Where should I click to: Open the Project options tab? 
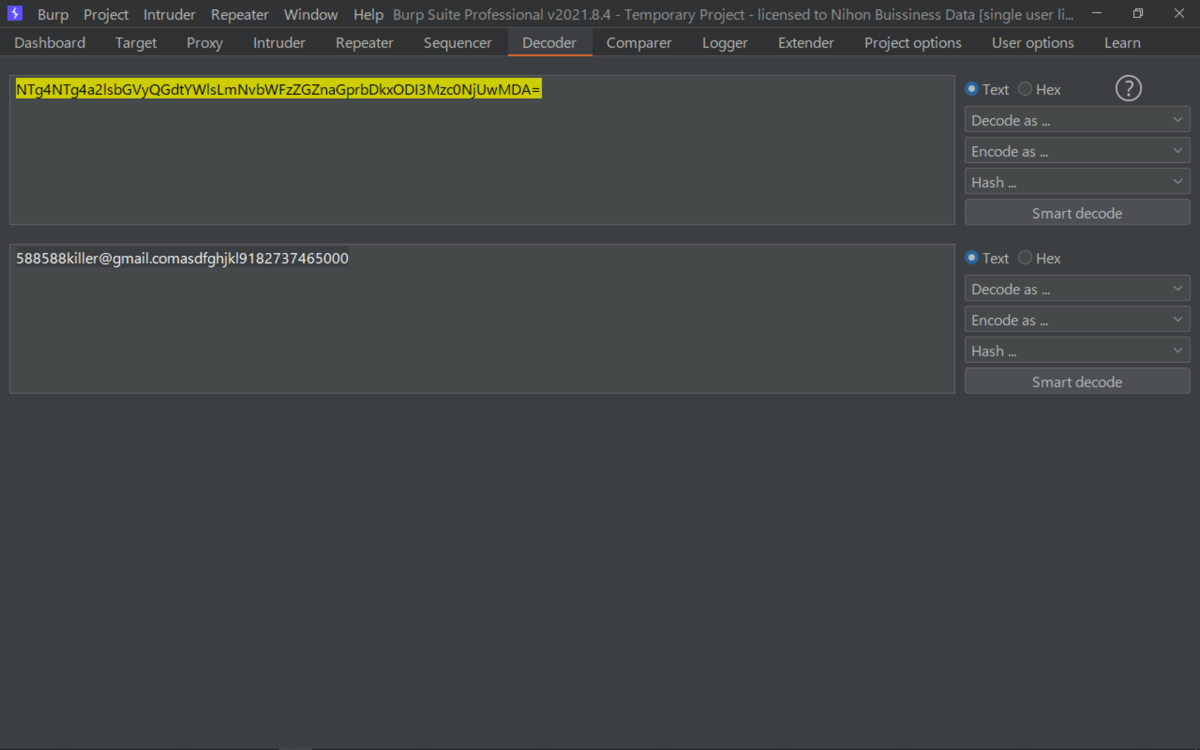tap(913, 43)
